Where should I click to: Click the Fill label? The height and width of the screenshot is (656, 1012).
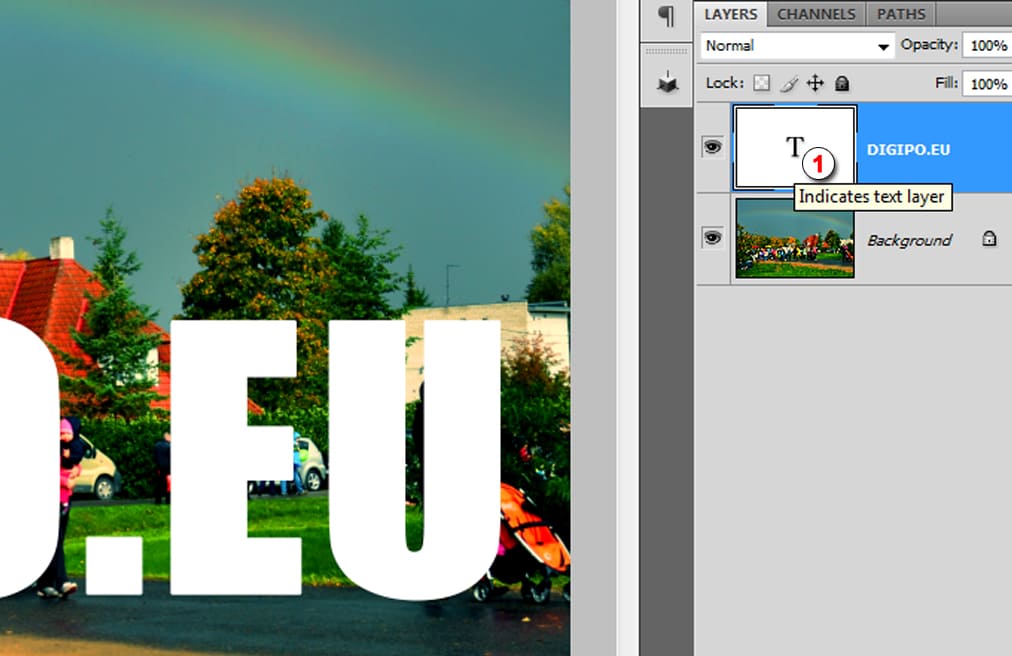pyautogui.click(x=946, y=83)
